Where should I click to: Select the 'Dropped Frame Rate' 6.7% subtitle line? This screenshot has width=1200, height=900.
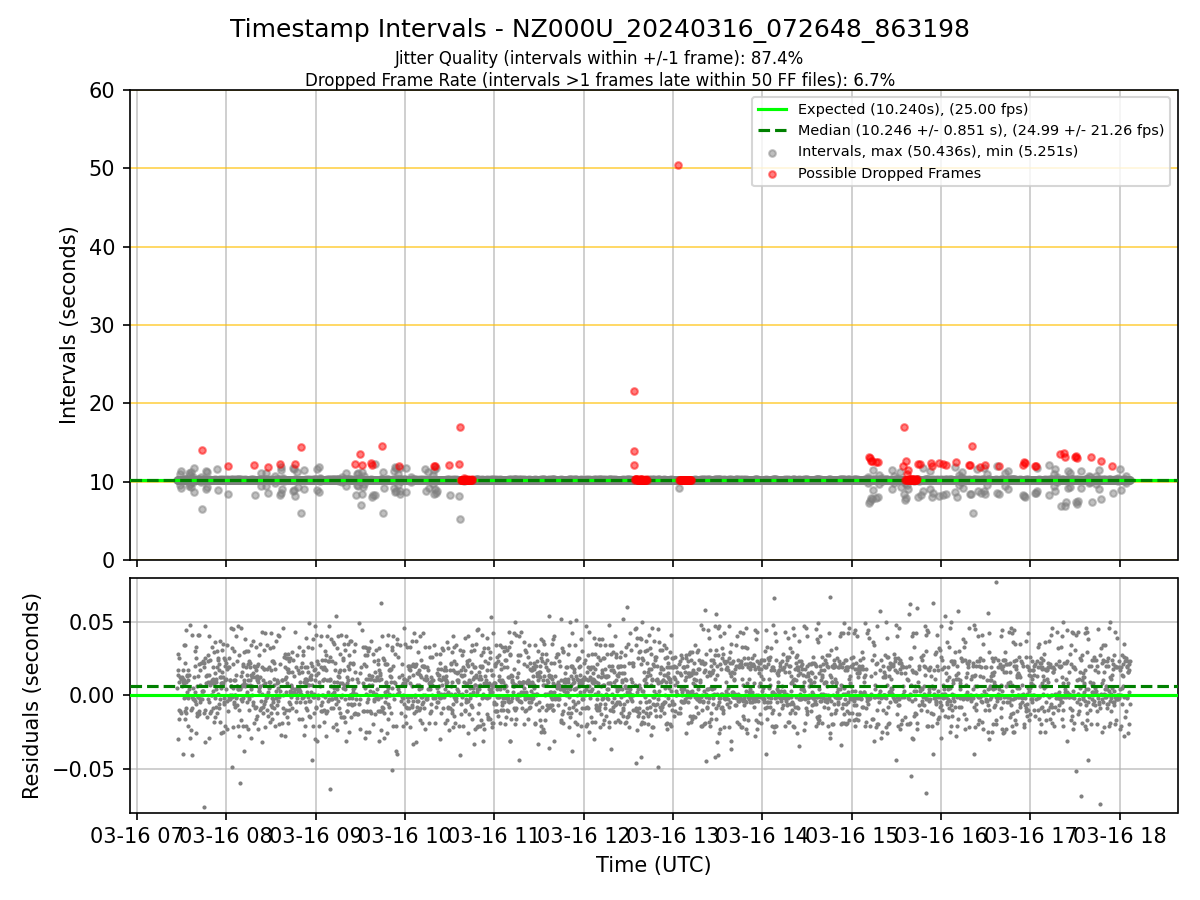599,80
